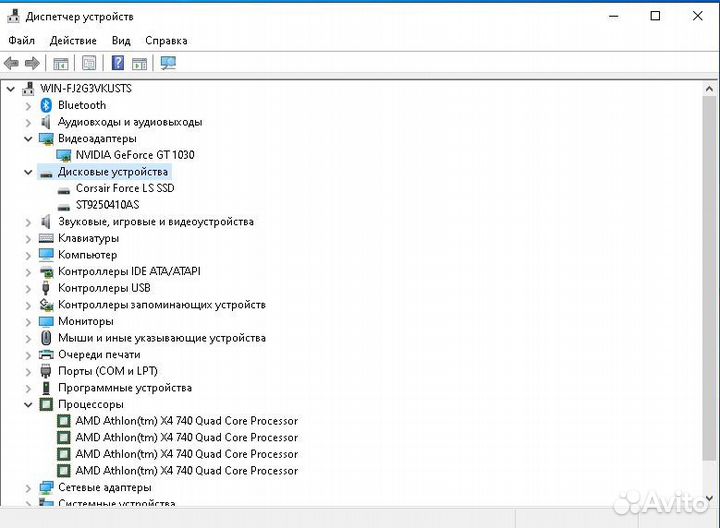Click the vertical scrollbar thumb
Screen dimensions: 720x528
click(x=710, y=278)
